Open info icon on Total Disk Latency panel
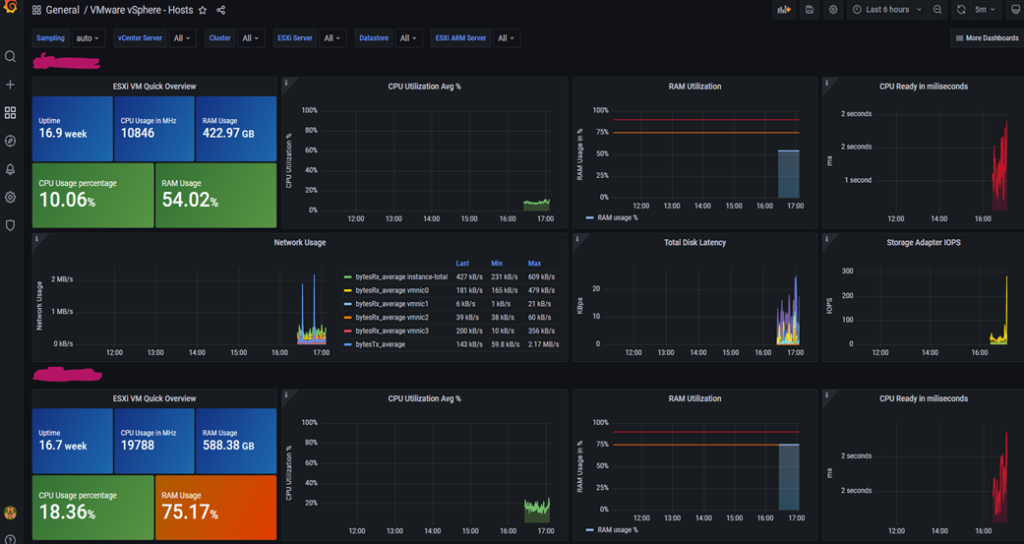This screenshot has height=544, width=1024. coord(577,239)
